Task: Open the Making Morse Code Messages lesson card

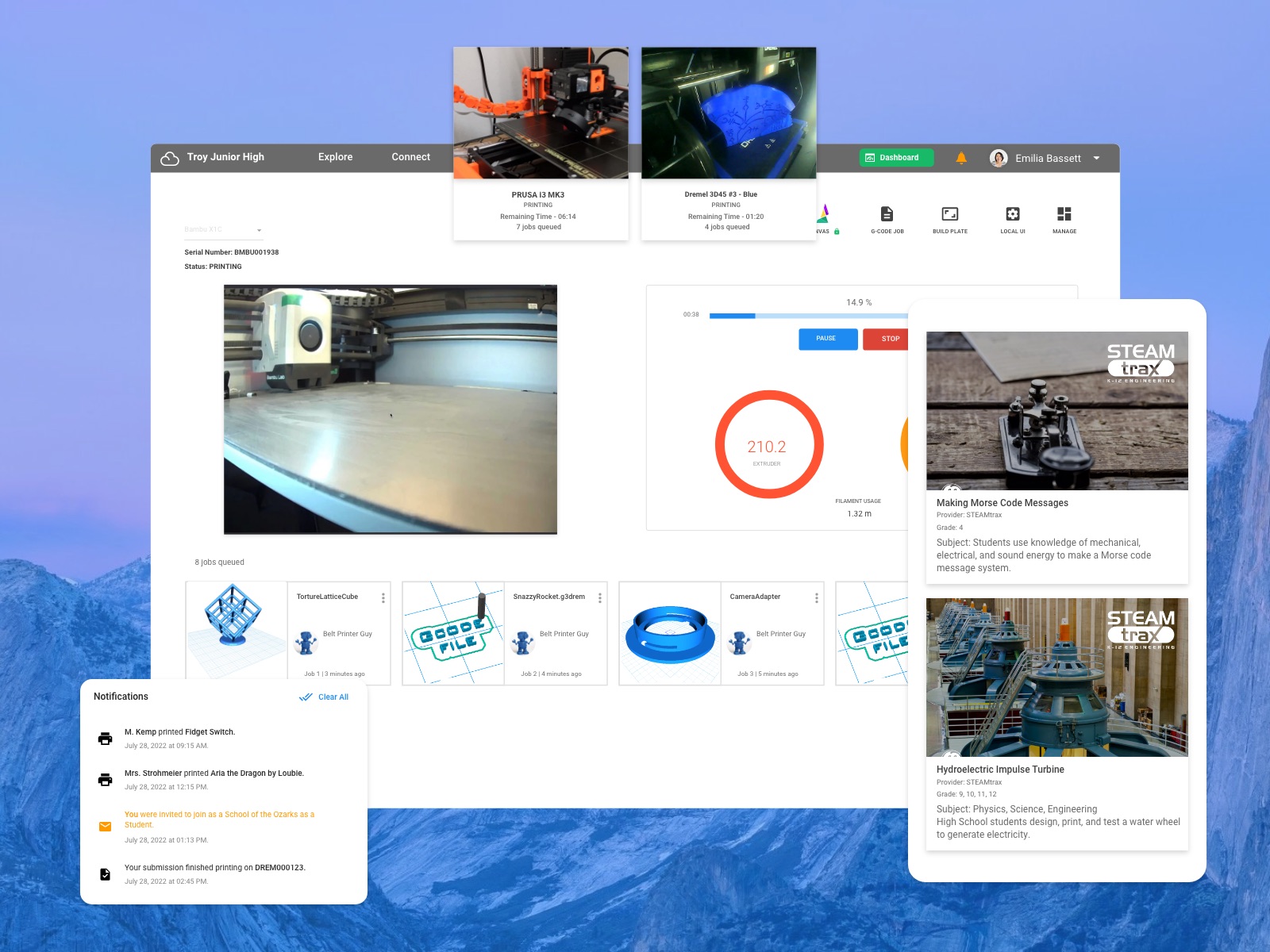Action: coord(1056,457)
